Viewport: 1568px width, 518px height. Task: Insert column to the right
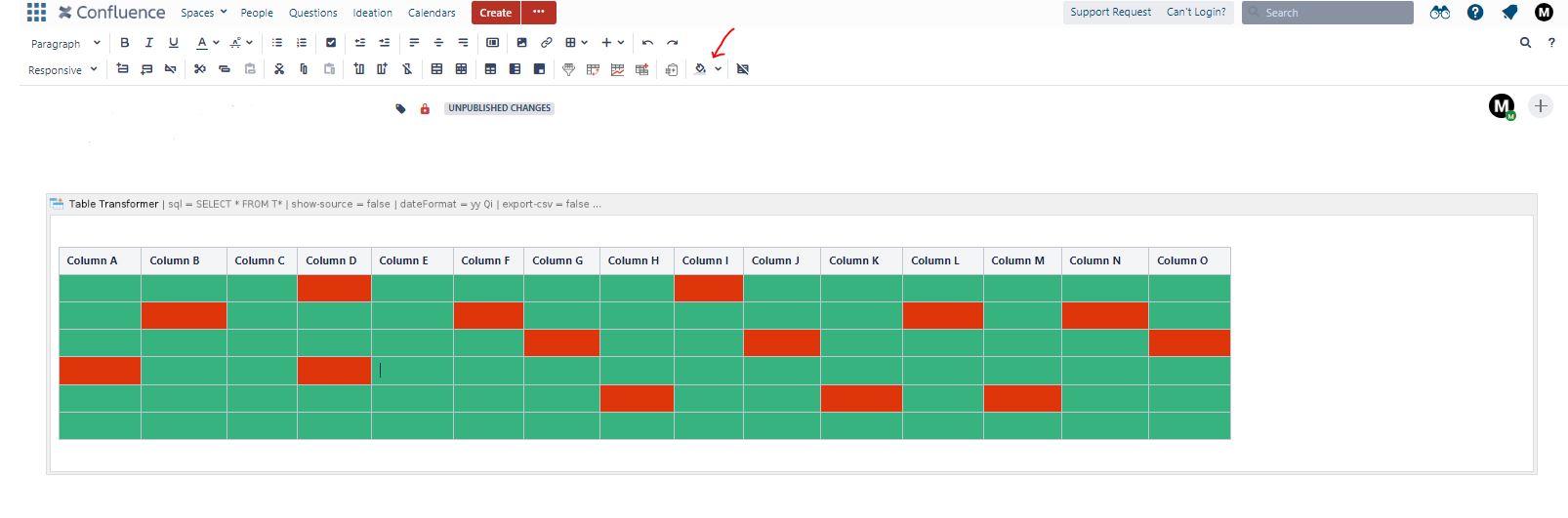pyautogui.click(x=383, y=69)
